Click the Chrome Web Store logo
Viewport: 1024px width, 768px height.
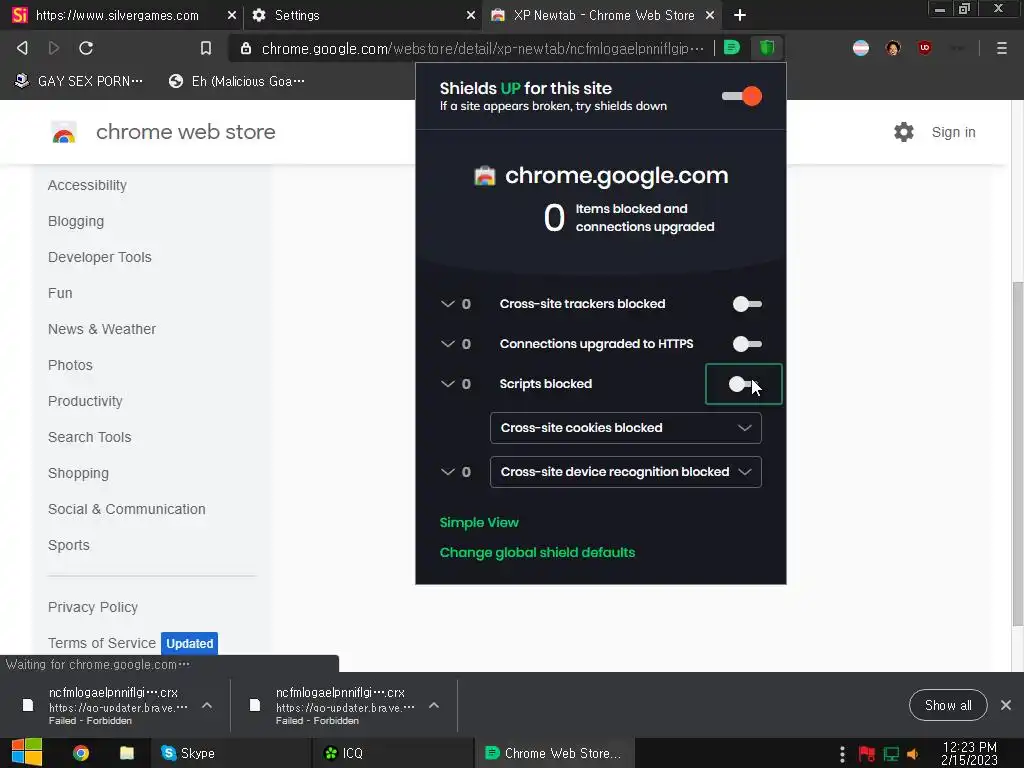64,133
